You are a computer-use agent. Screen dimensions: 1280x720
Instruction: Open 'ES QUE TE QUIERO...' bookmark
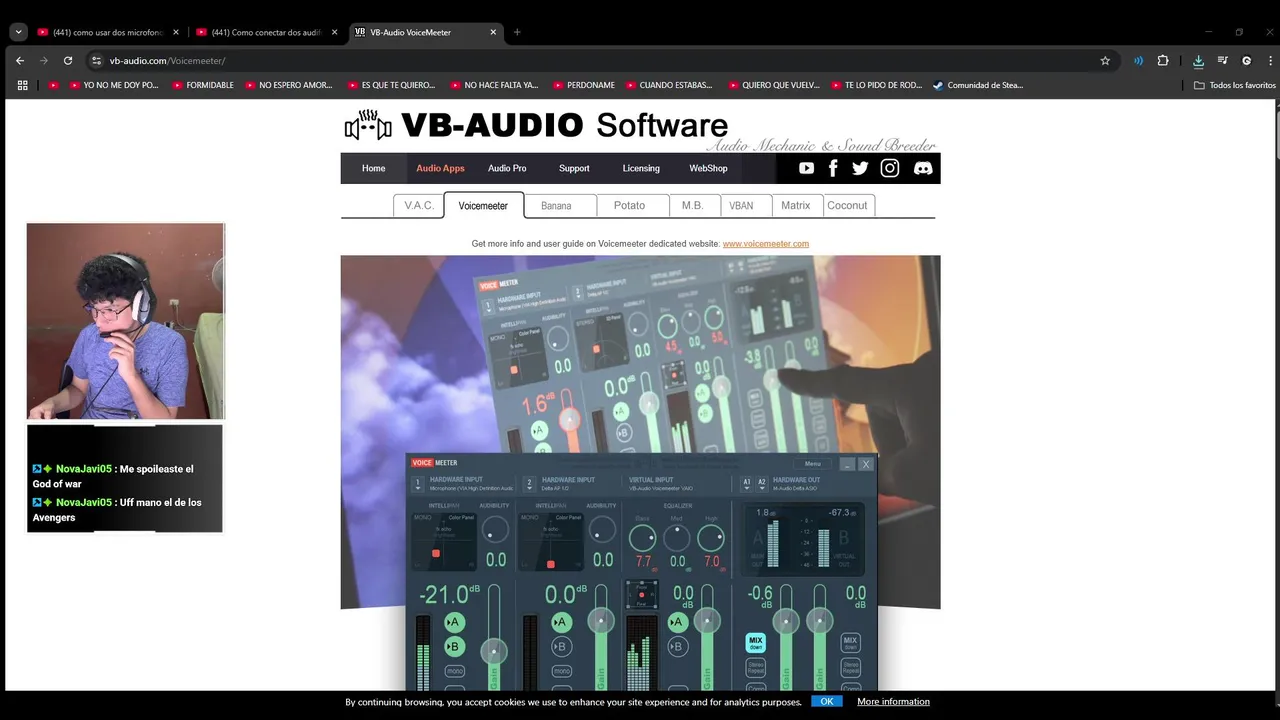(x=391, y=85)
